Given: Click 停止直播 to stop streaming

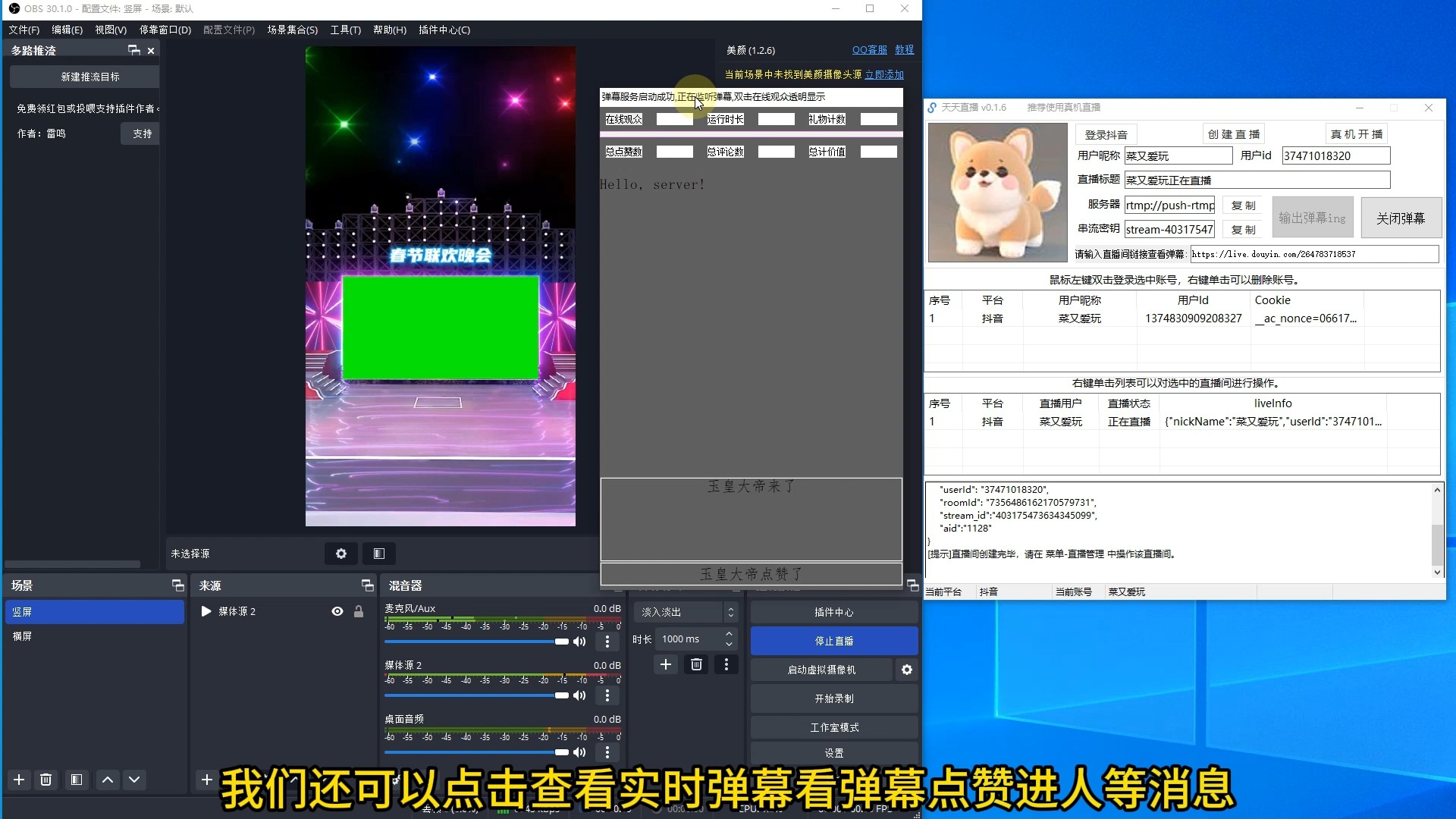Looking at the screenshot, I should tap(834, 641).
